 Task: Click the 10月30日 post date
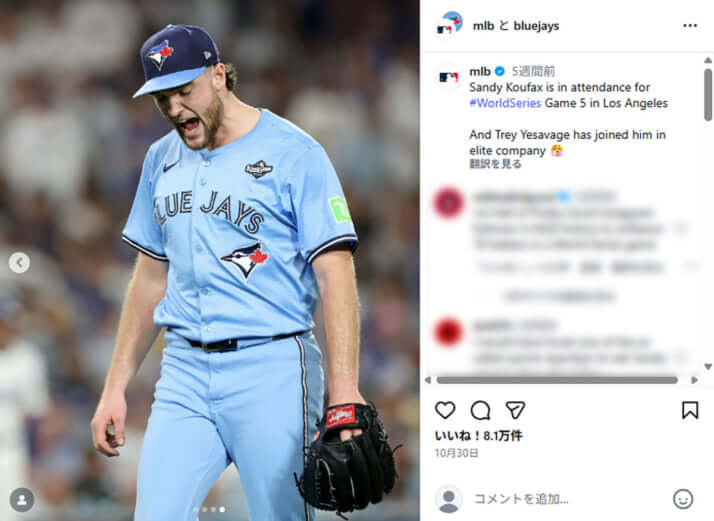click(x=456, y=453)
